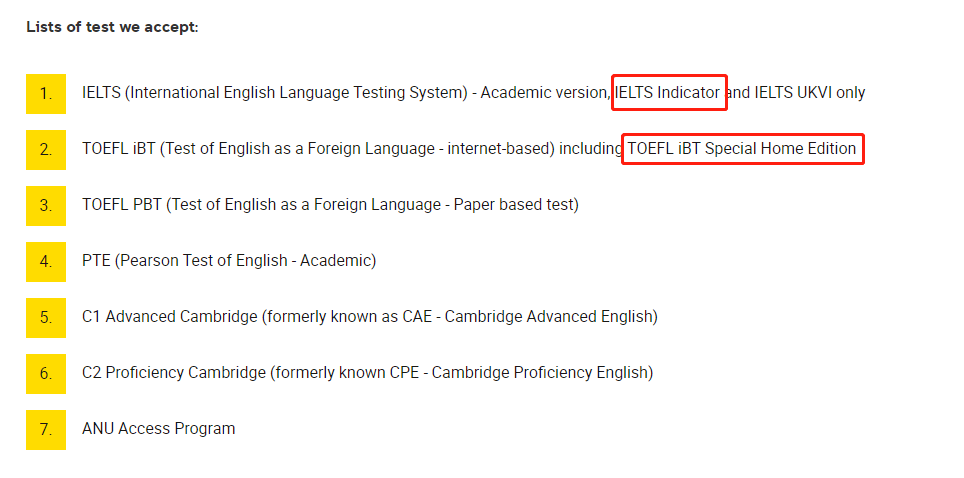Click the 'Lists of test we accept' heading
The width and height of the screenshot is (964, 478).
[113, 28]
